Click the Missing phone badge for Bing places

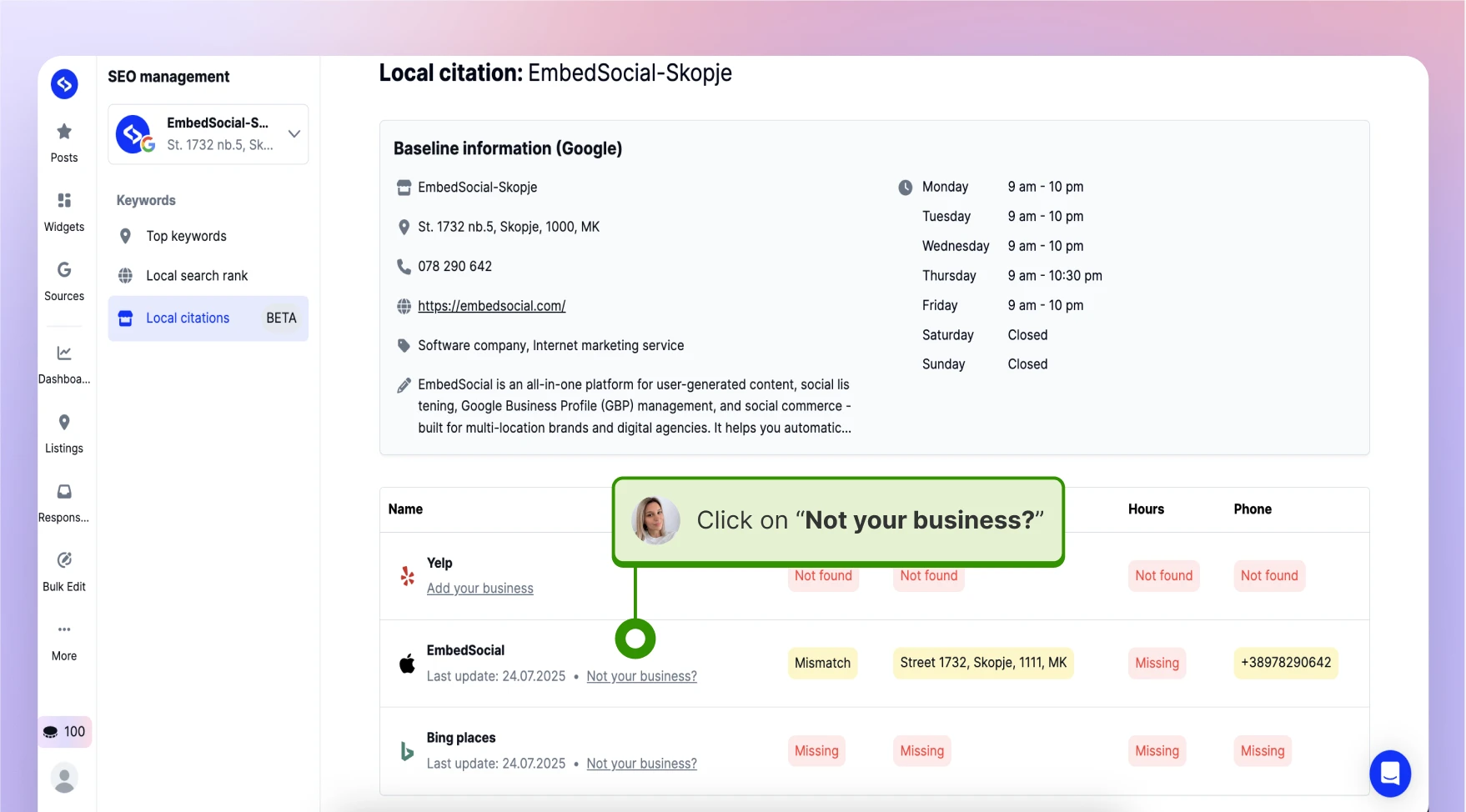click(x=1263, y=751)
